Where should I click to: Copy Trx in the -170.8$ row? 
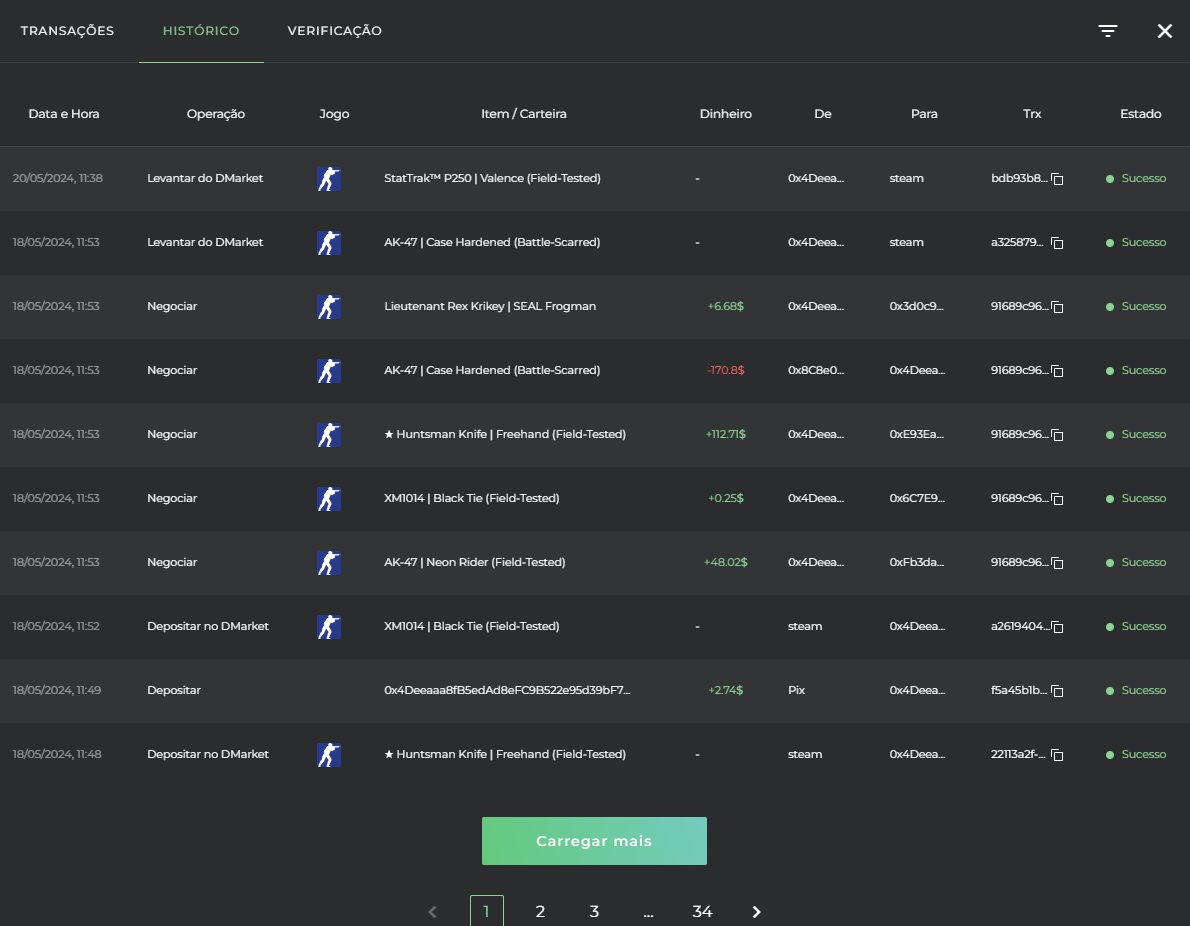(1057, 370)
